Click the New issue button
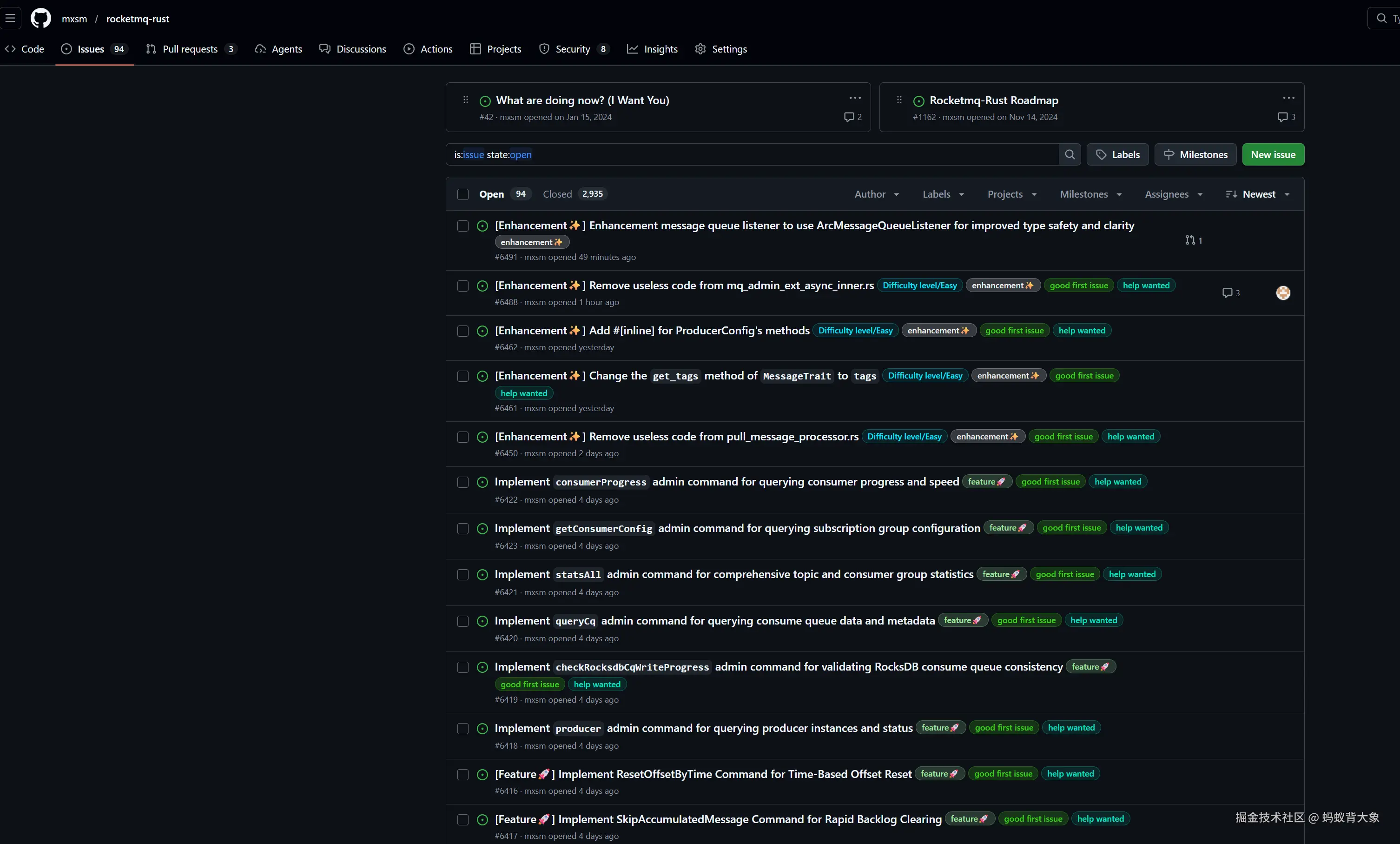1400x844 pixels. pyautogui.click(x=1273, y=154)
